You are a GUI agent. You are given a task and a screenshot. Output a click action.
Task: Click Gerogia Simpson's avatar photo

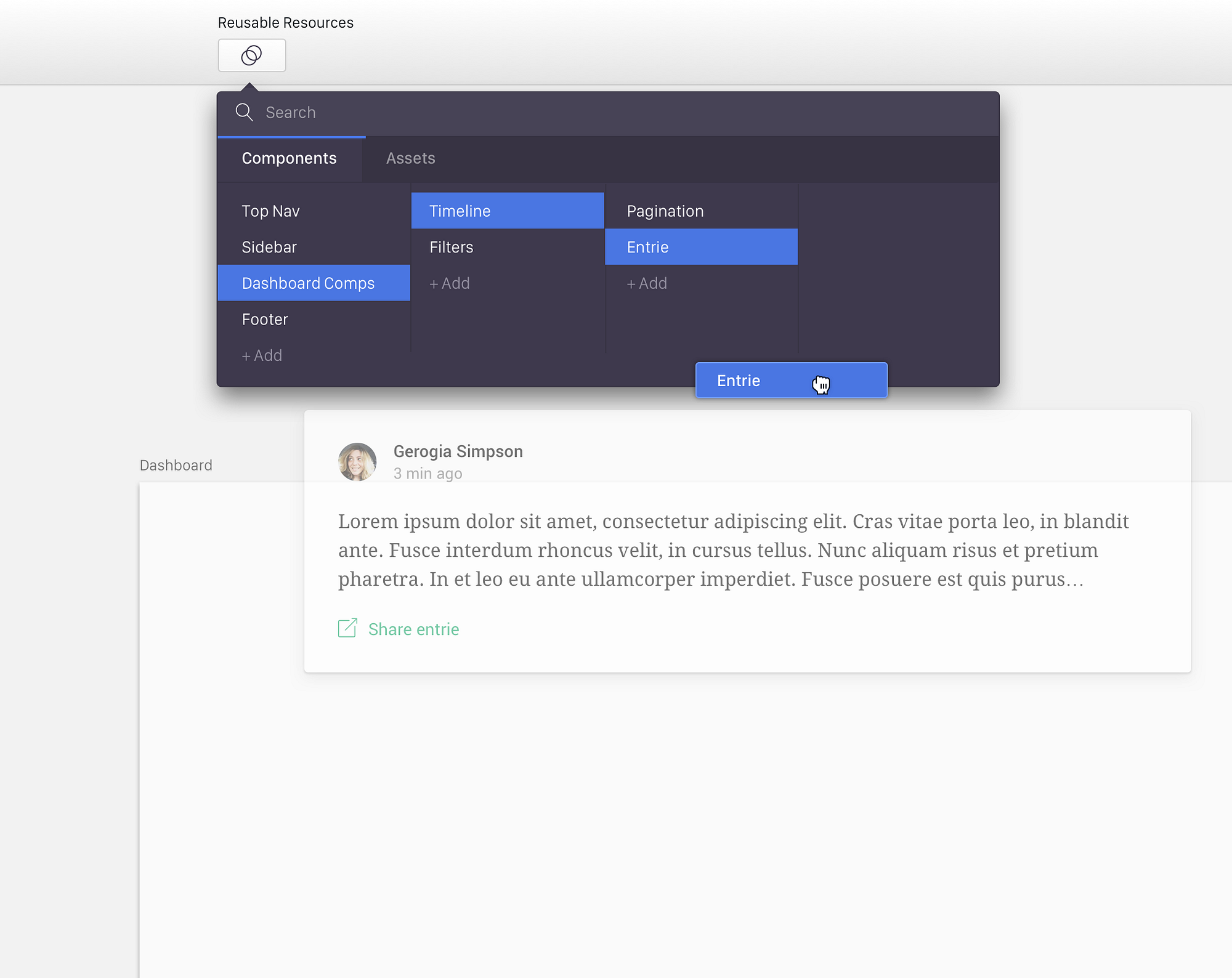(x=357, y=461)
